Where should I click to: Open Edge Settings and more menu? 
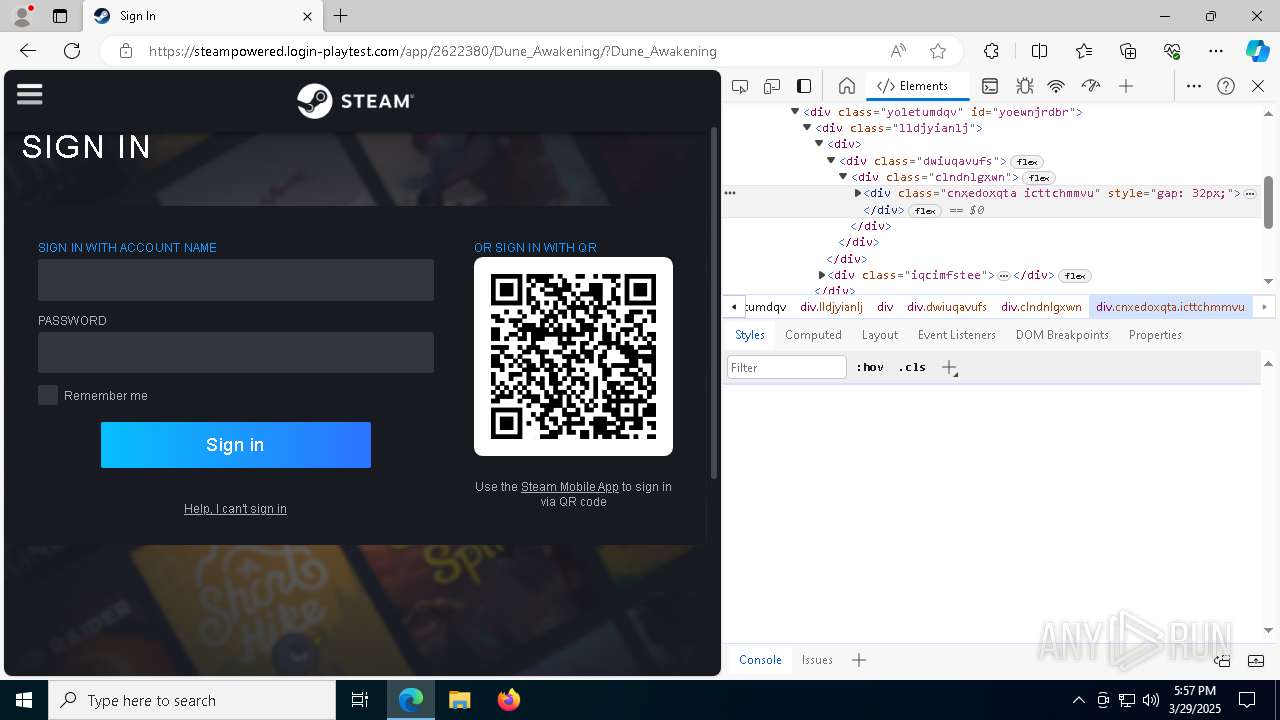(1216, 51)
